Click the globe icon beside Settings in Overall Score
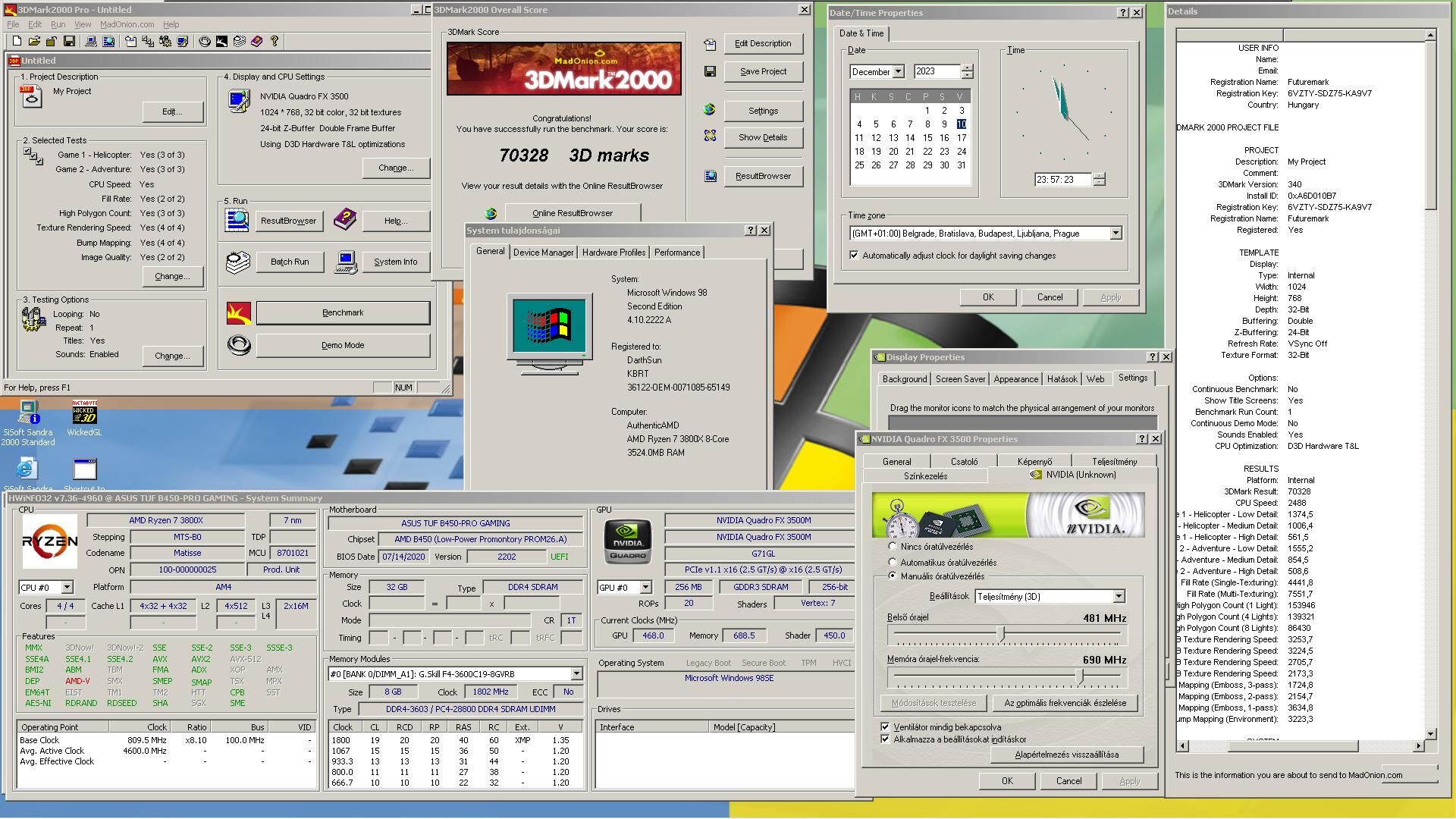 pyautogui.click(x=710, y=110)
